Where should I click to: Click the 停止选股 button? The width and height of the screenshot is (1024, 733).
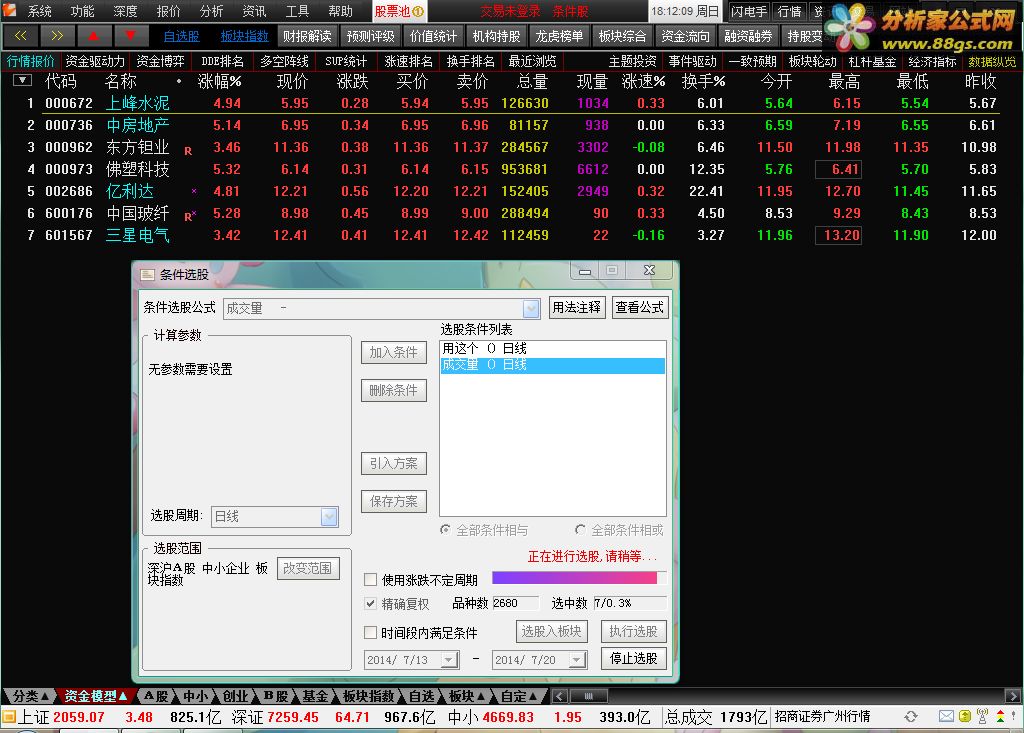point(633,659)
